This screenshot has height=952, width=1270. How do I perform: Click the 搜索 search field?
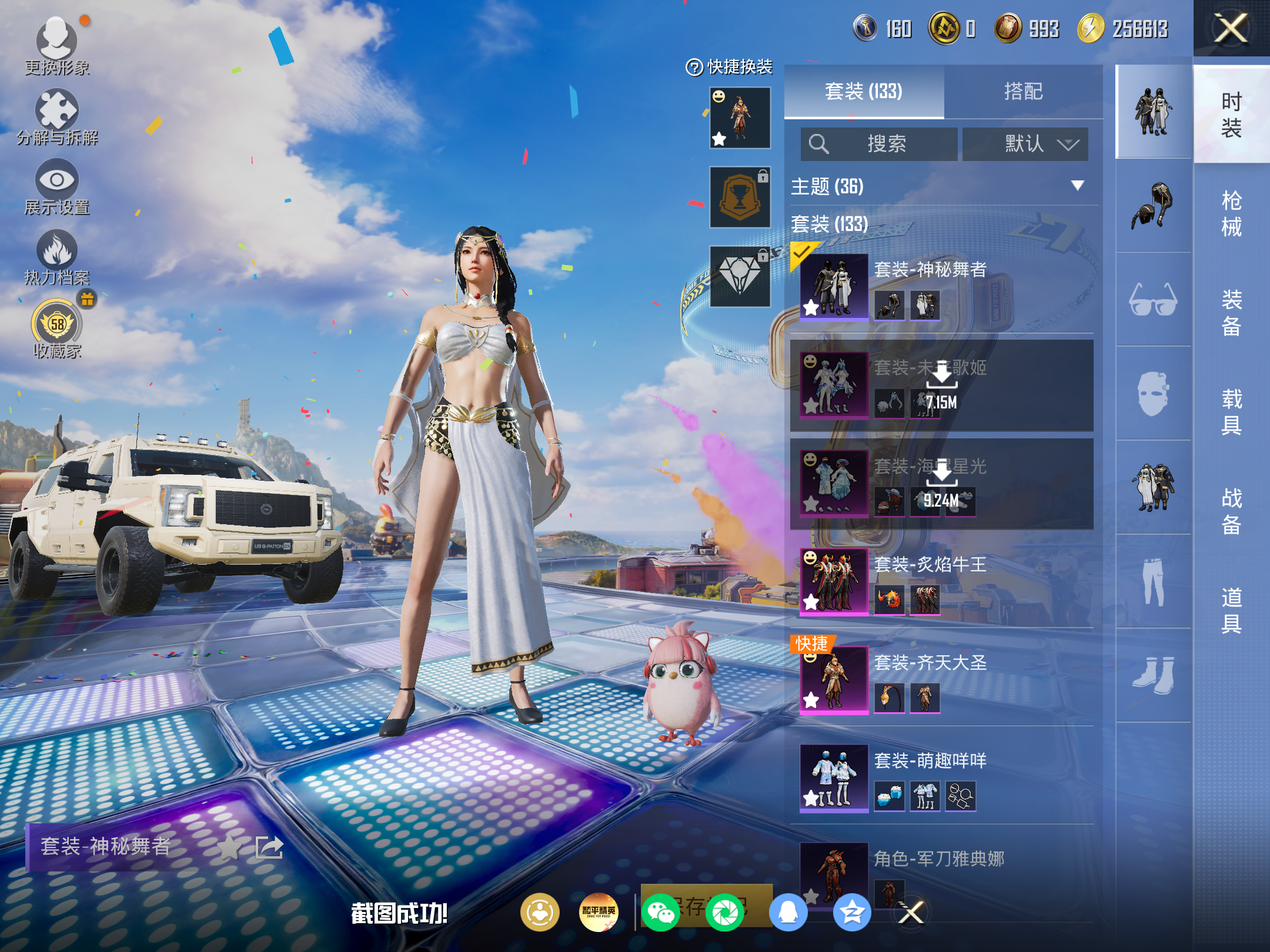[x=879, y=144]
